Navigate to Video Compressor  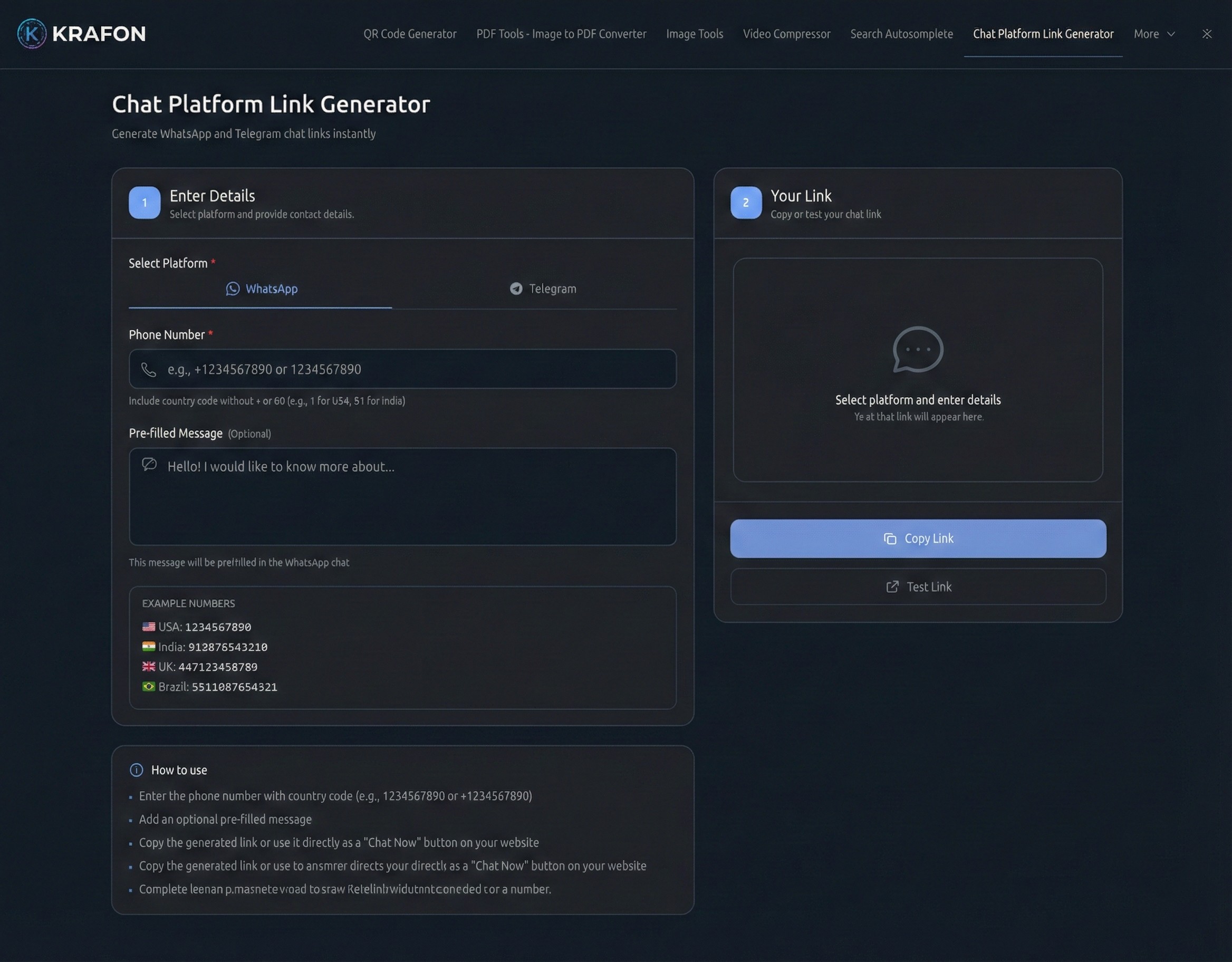pos(786,34)
